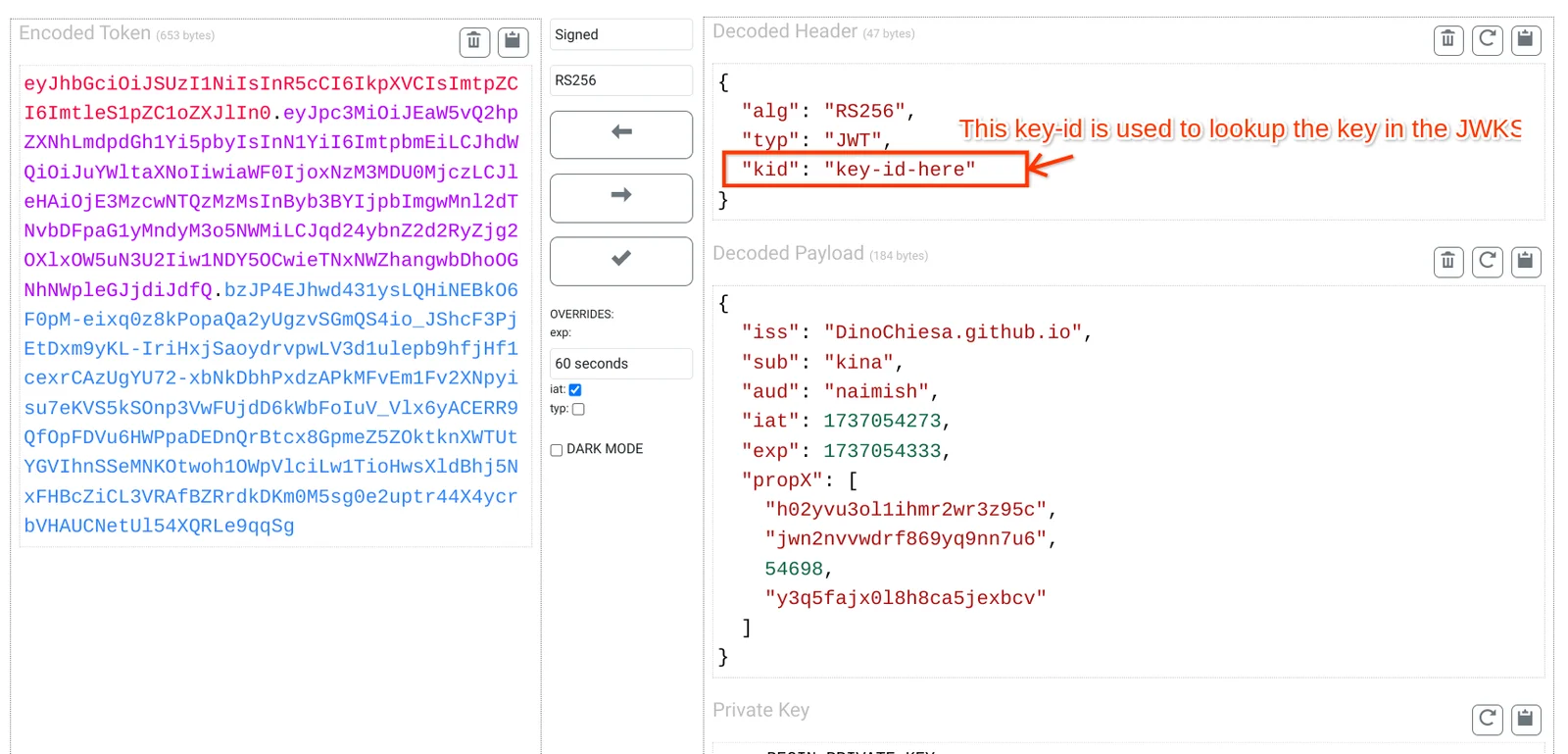The height and width of the screenshot is (754, 1568).
Task: Click the Decoded Payload reload icon
Action: pyautogui.click(x=1488, y=262)
